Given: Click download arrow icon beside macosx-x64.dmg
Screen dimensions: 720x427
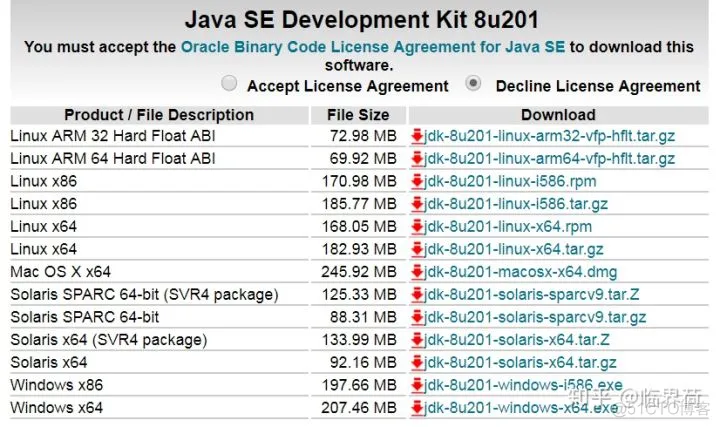Looking at the screenshot, I should point(417,272).
